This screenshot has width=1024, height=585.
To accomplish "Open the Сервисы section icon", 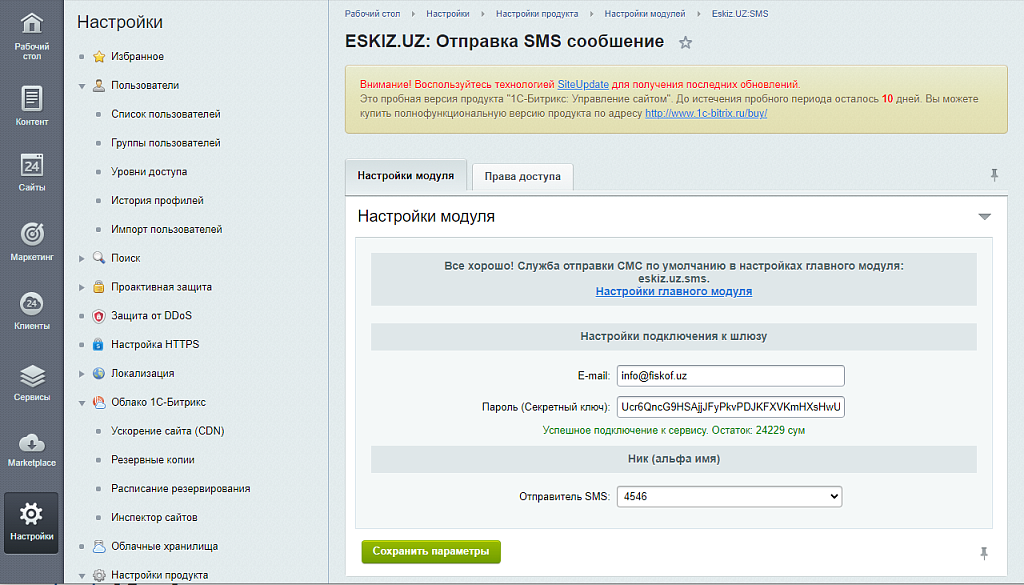I will [31, 375].
